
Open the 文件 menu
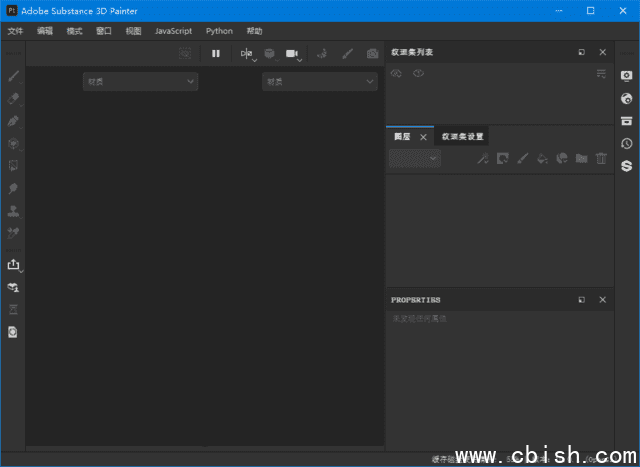16,31
